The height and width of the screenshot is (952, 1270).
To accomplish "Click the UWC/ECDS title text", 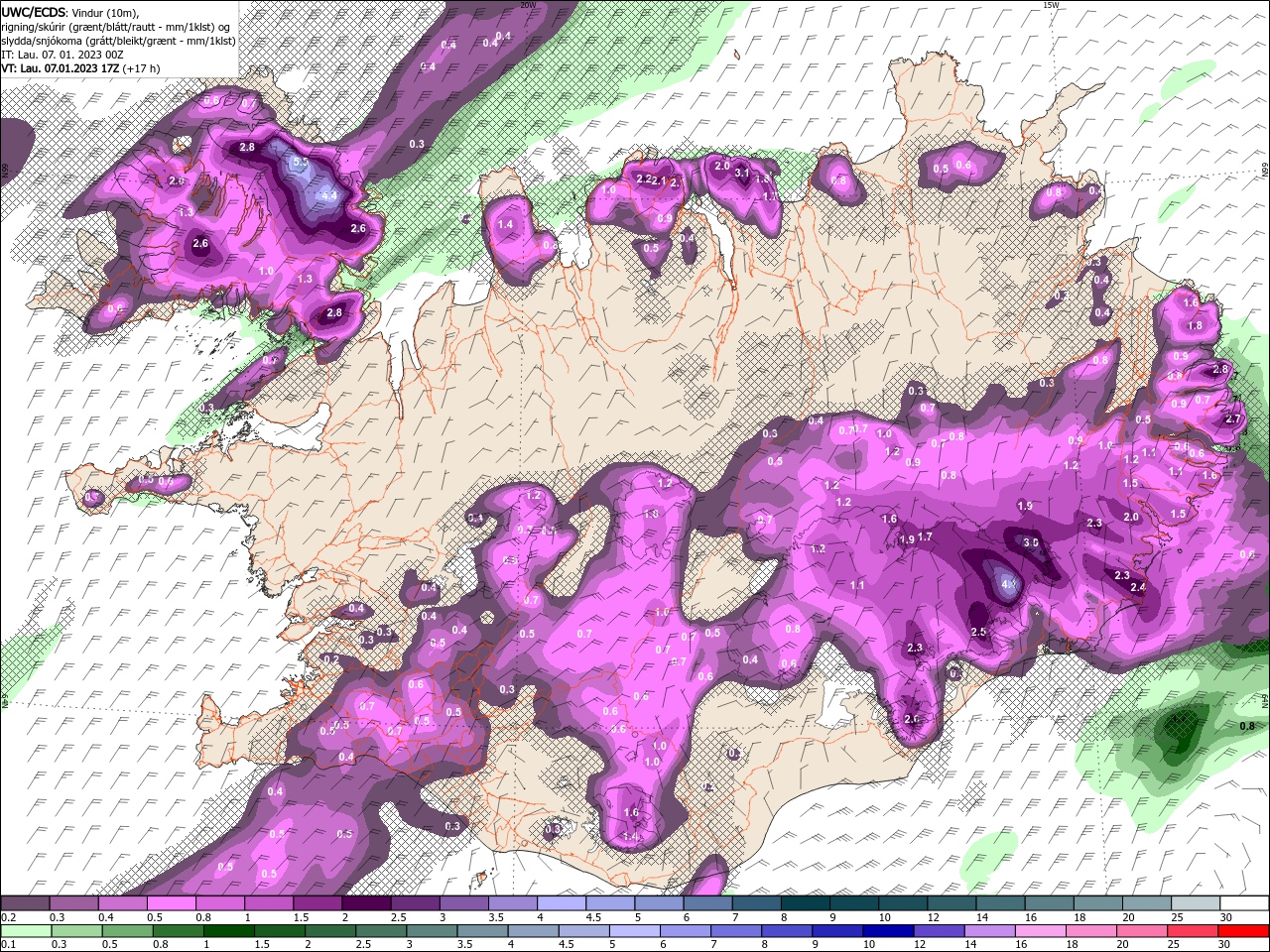I will tap(34, 11).
